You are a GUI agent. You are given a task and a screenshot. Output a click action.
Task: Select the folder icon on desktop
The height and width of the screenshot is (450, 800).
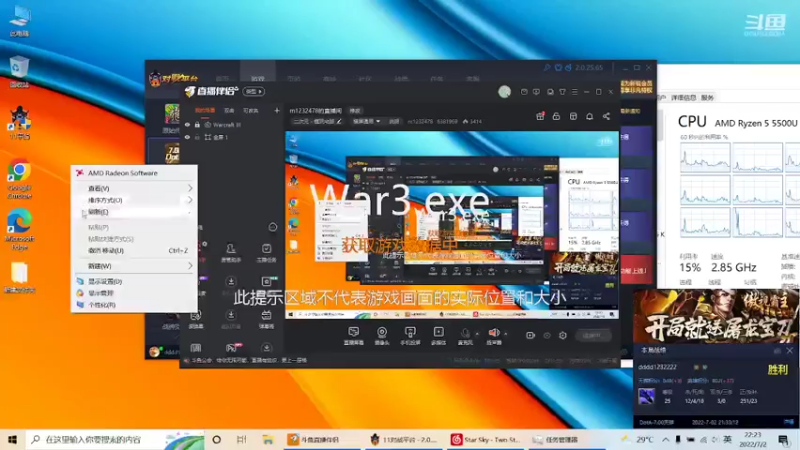coord(19,278)
